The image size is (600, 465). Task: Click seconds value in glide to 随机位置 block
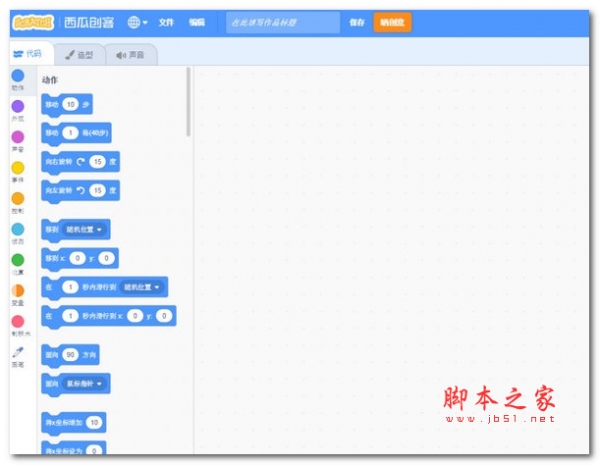[70, 287]
